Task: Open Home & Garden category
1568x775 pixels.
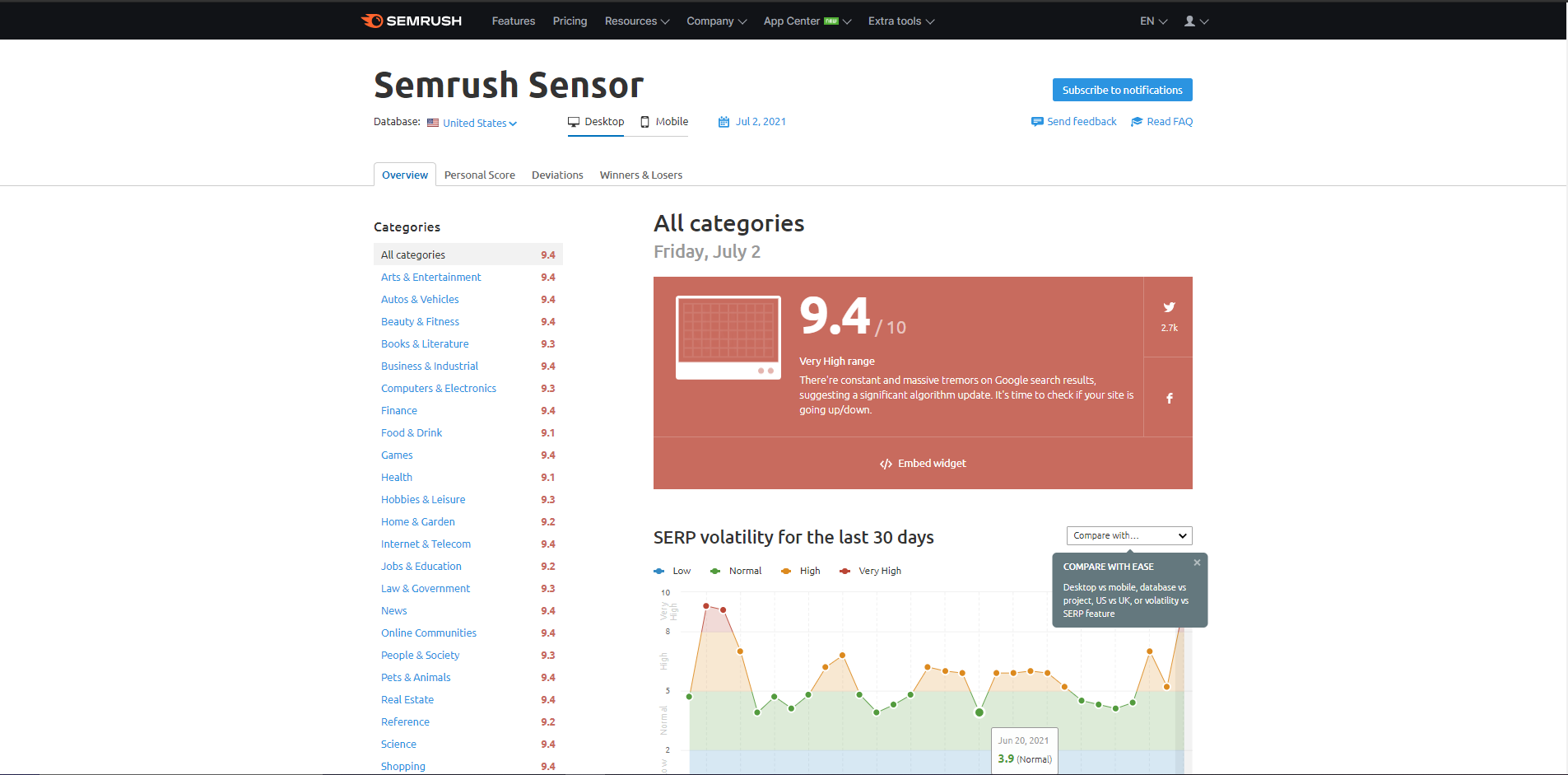Action: (418, 522)
